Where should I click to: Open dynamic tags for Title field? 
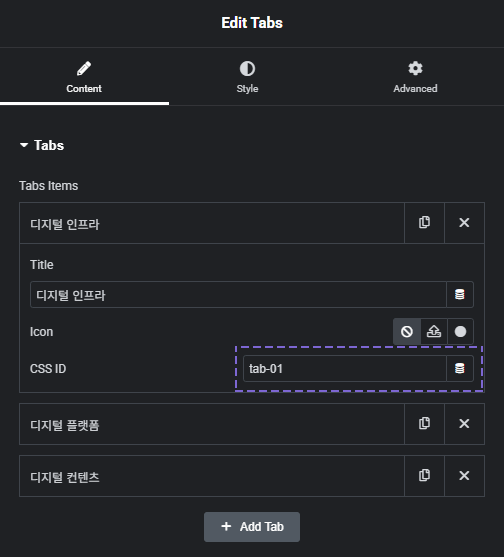click(x=460, y=294)
